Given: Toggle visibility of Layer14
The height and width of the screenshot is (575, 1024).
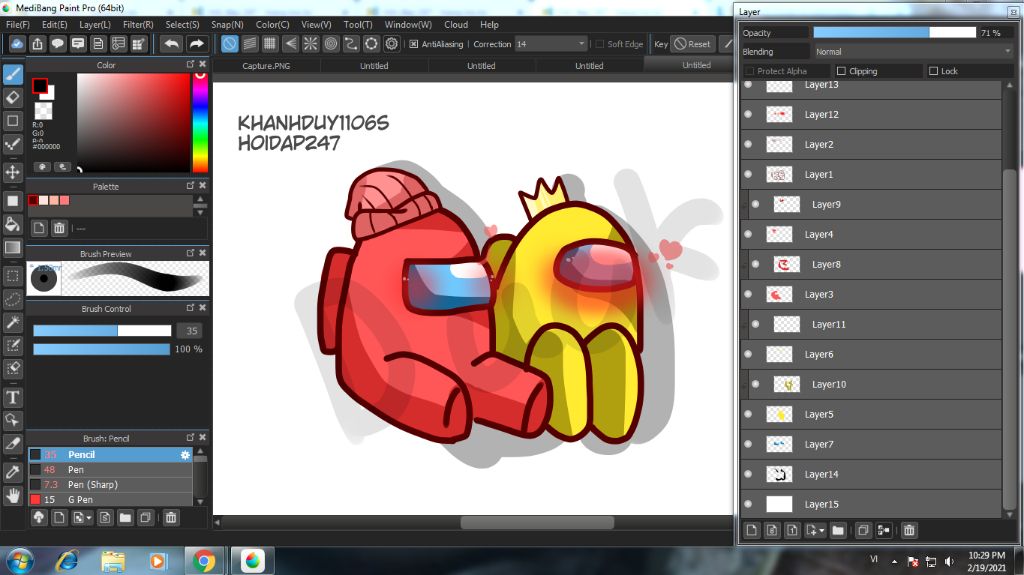Looking at the screenshot, I should pos(748,474).
